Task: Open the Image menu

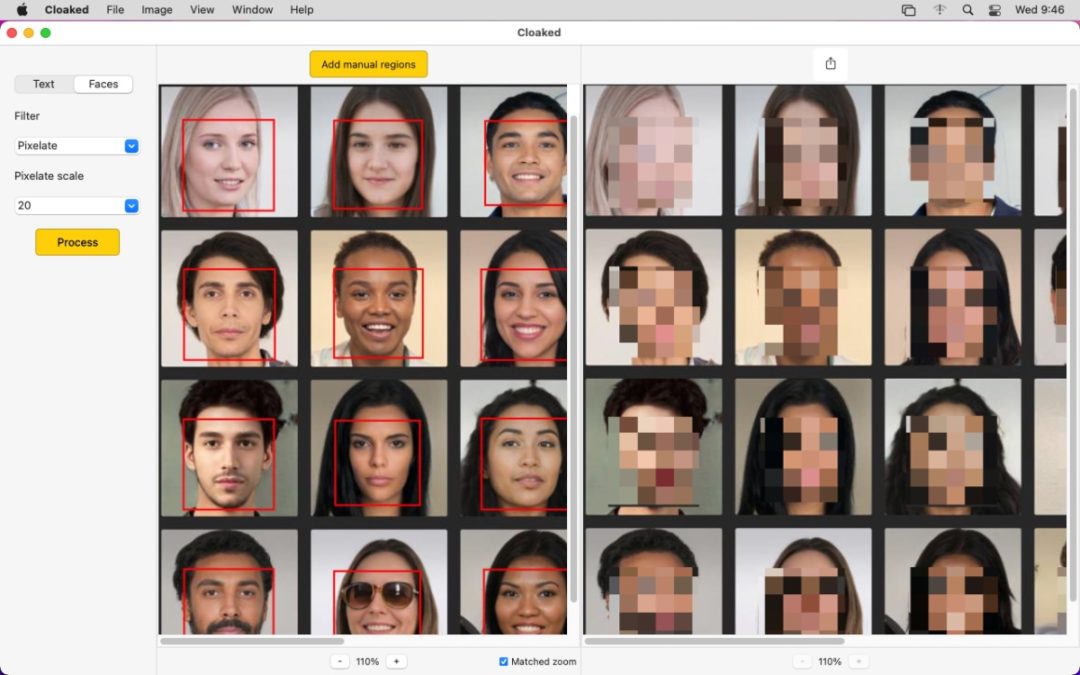Action: [156, 10]
